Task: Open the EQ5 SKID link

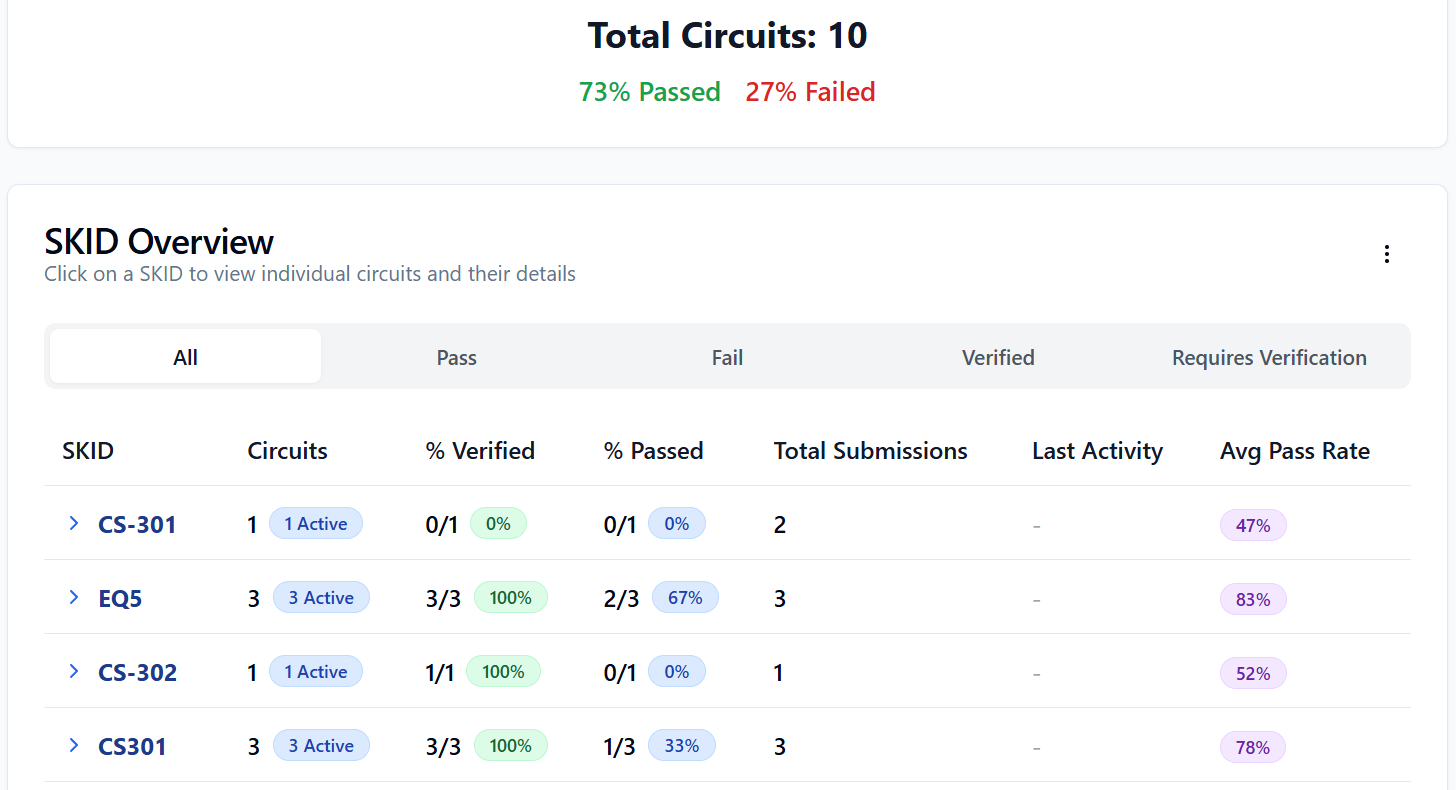Action: tap(120, 598)
